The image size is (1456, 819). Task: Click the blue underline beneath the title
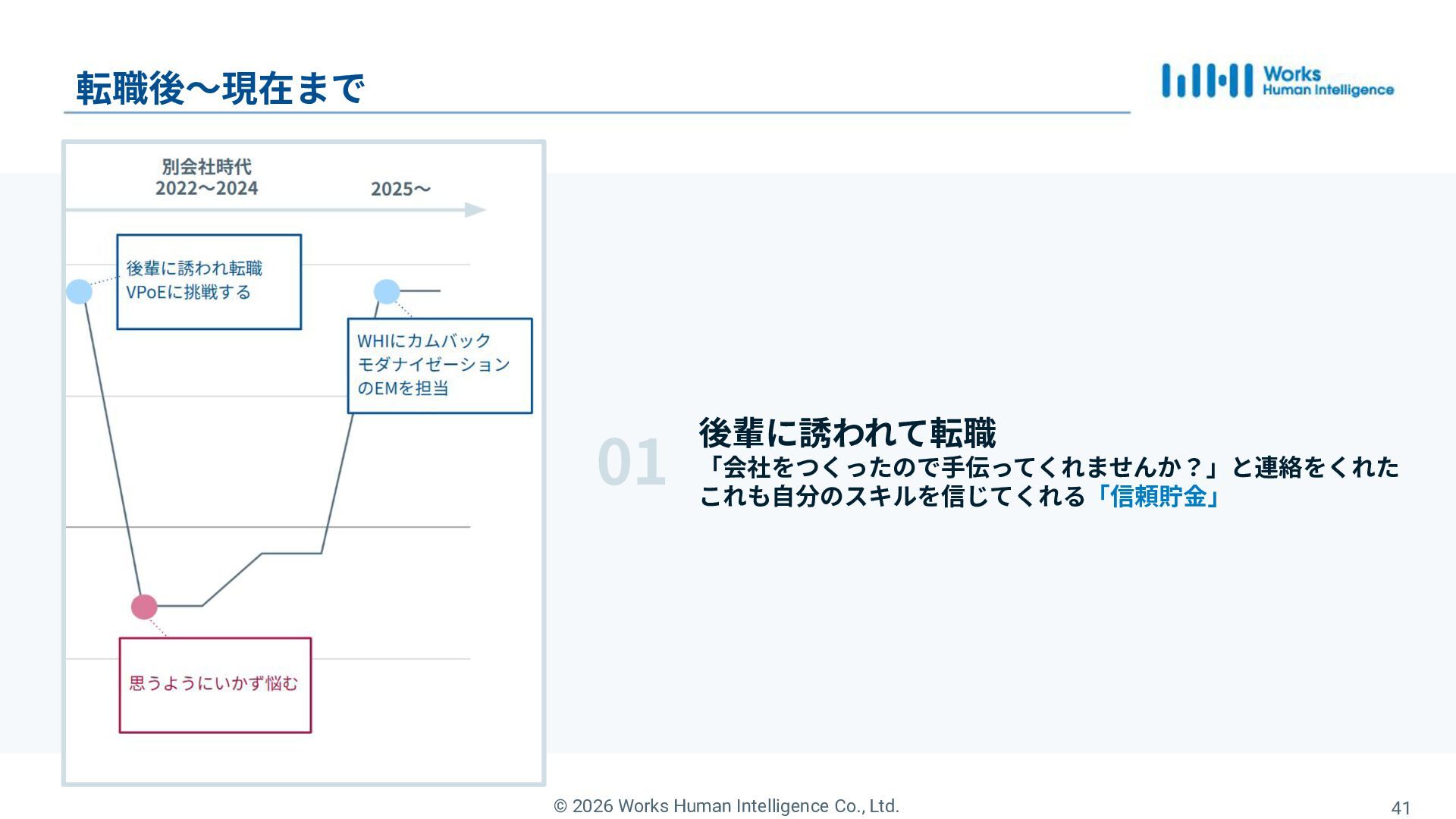[596, 113]
